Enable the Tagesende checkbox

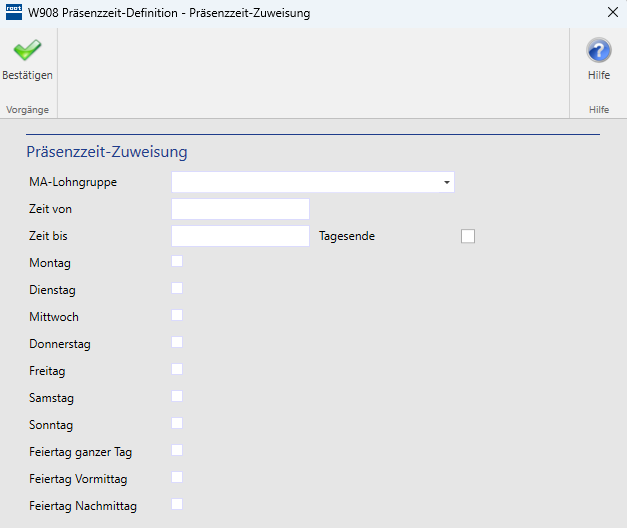(468, 236)
